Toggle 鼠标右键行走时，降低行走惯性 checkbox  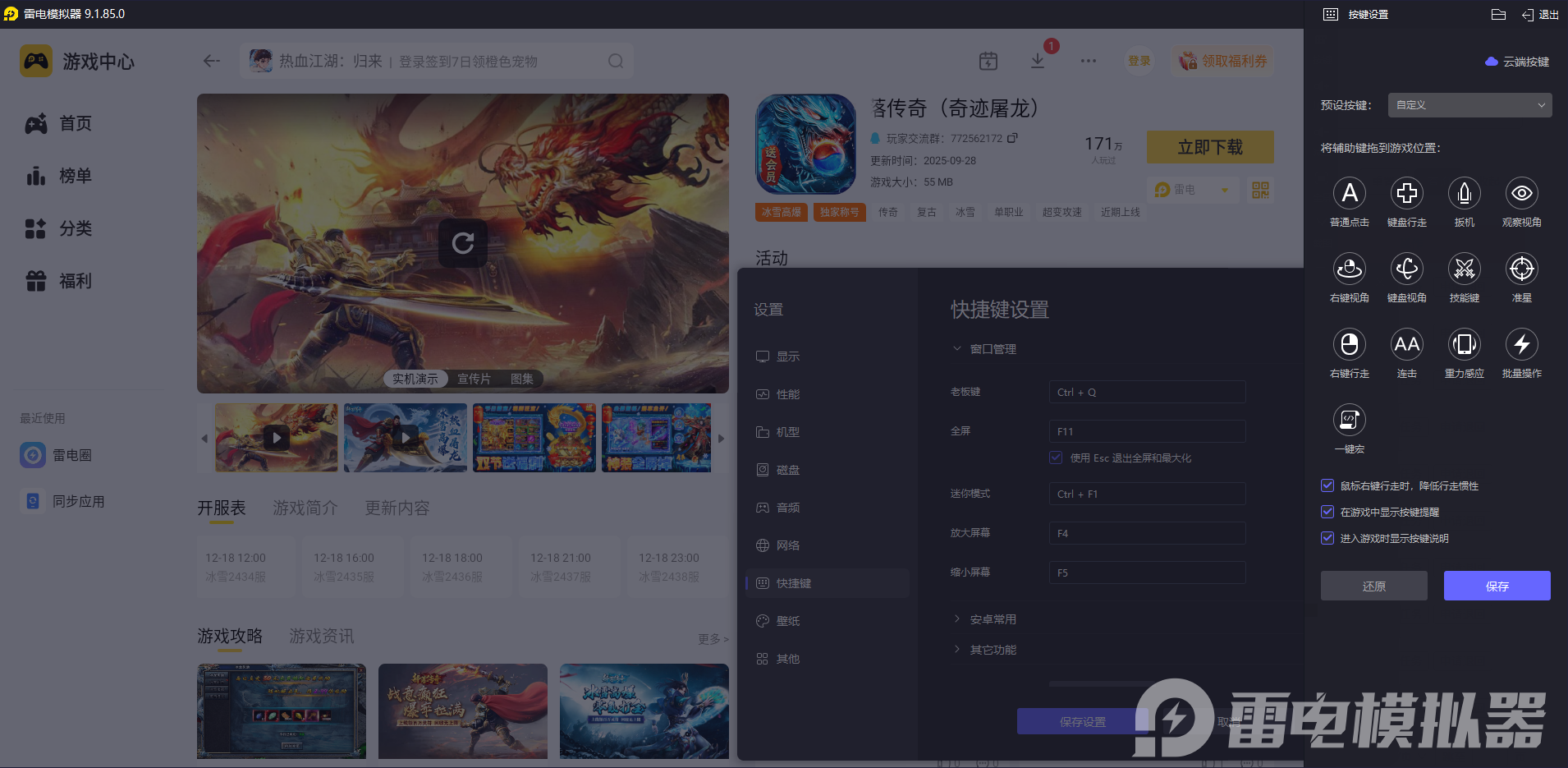coord(1327,485)
